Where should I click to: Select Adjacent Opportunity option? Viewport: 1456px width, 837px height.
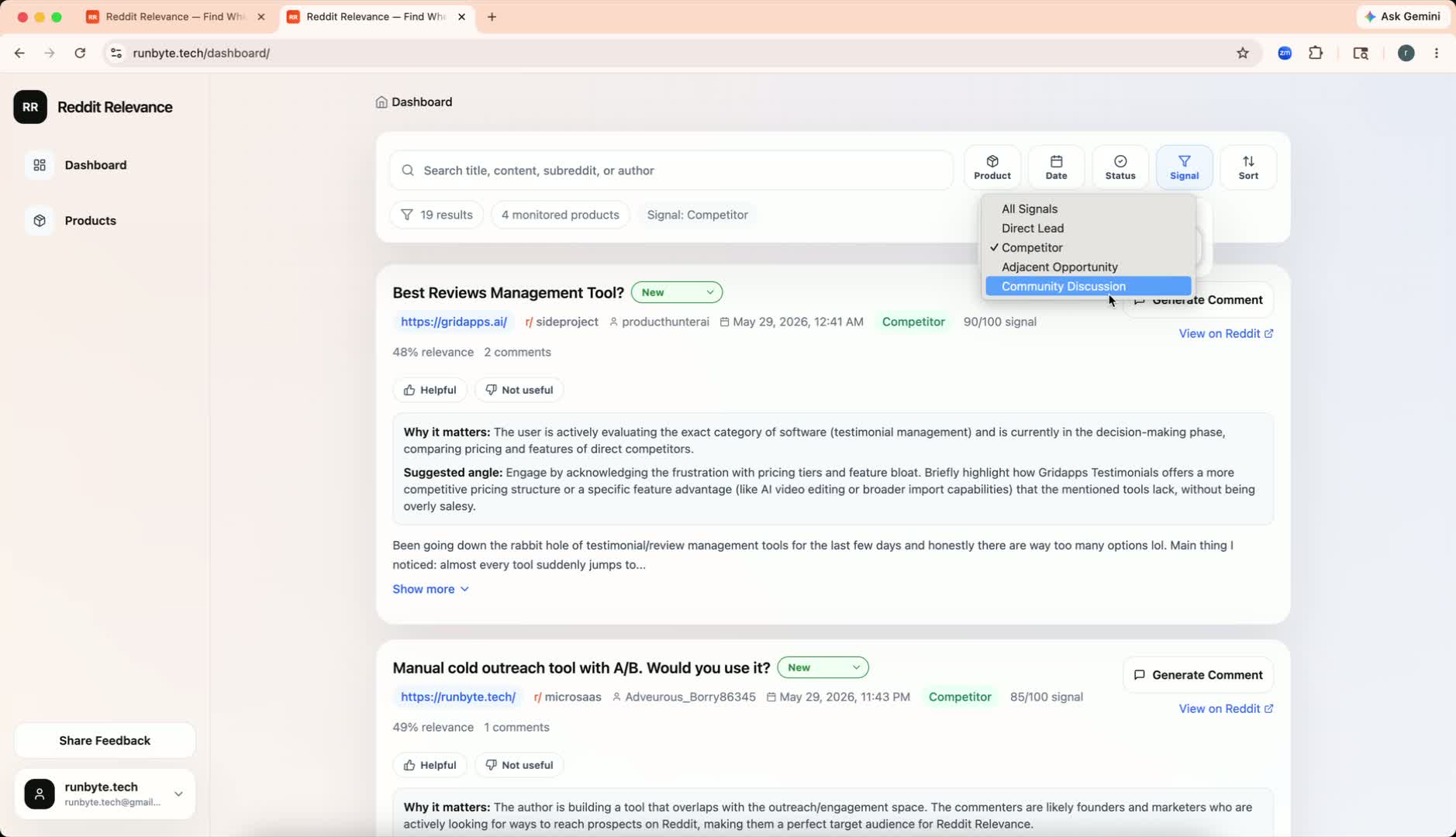coord(1089,267)
